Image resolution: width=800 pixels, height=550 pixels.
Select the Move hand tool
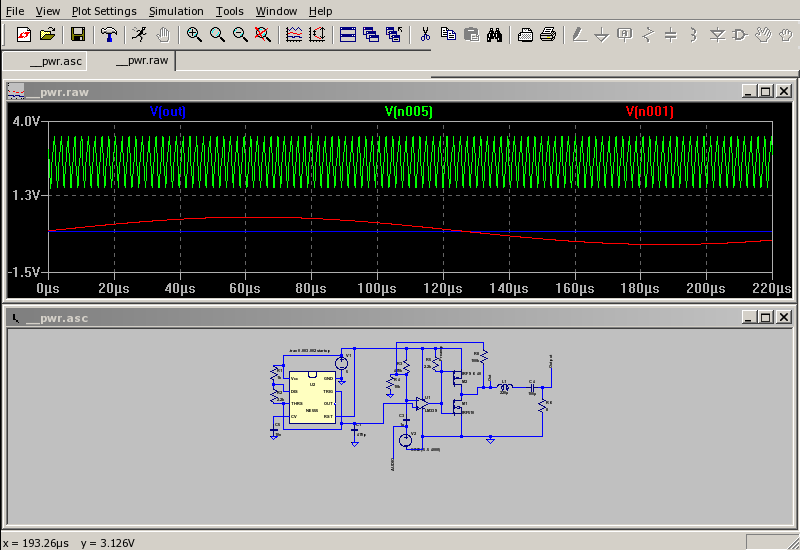[763, 35]
